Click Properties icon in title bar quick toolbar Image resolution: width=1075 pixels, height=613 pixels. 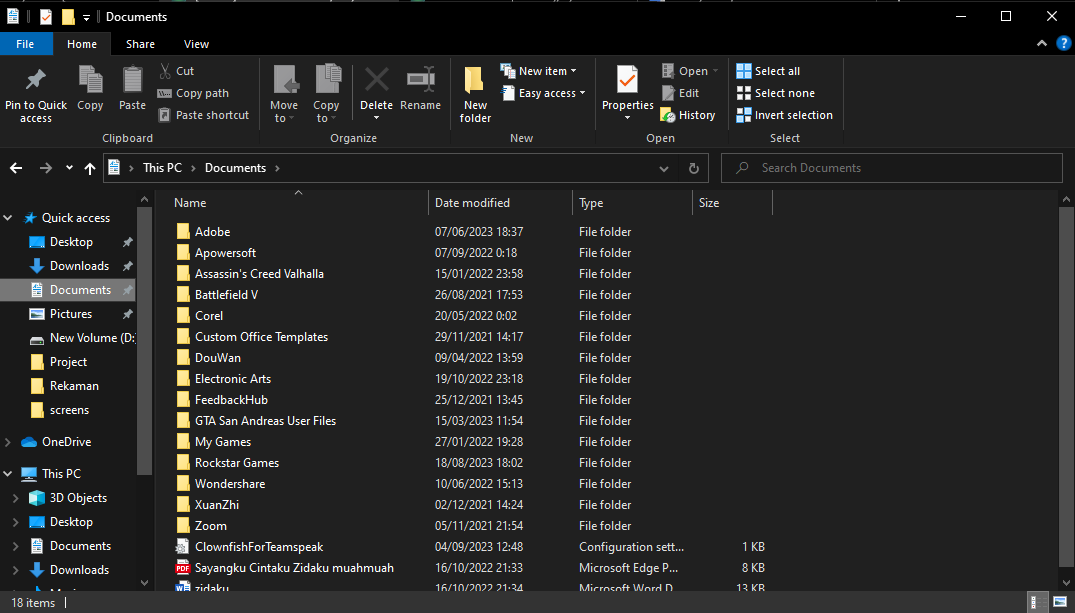(x=45, y=16)
